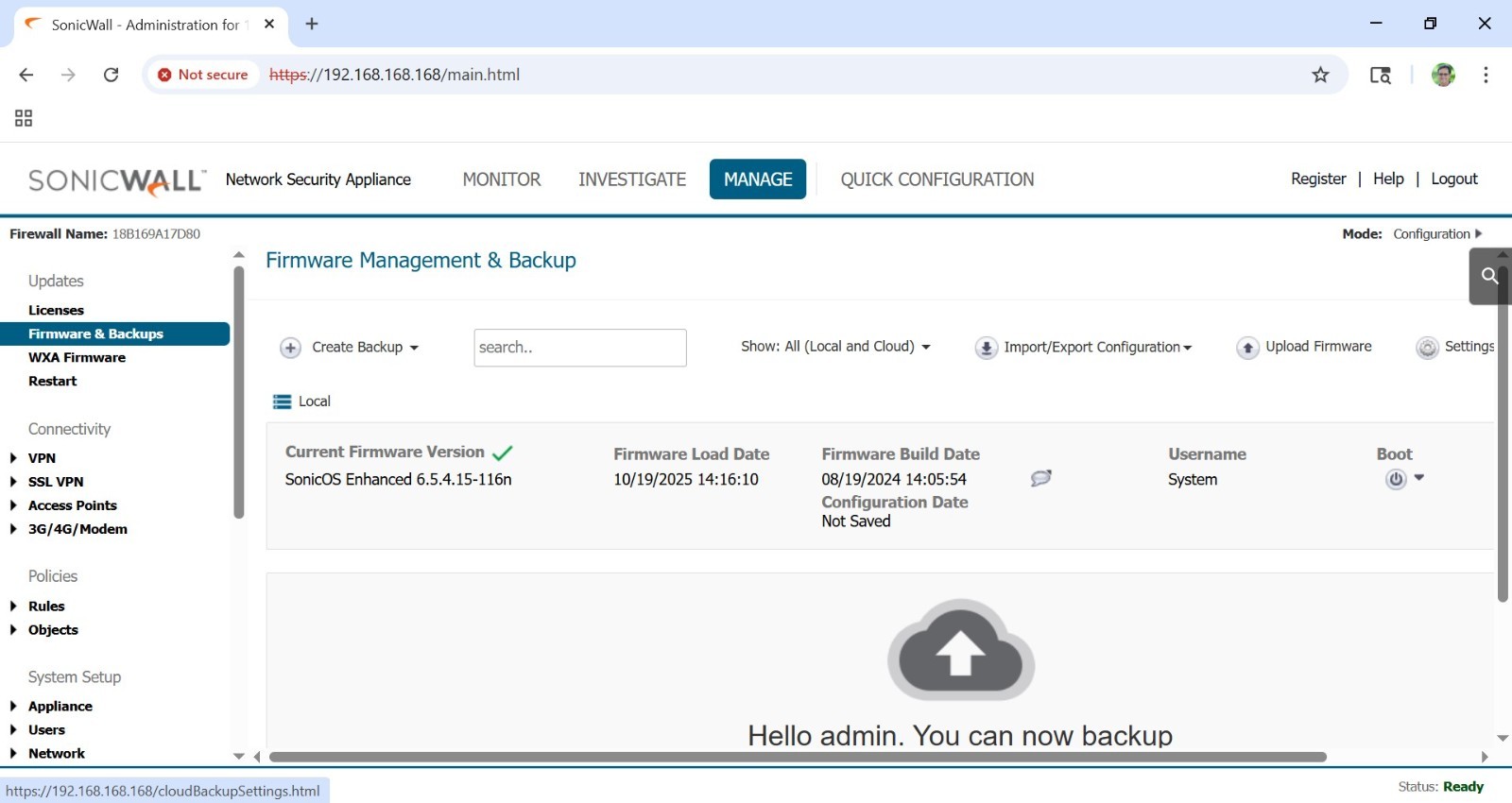
Task: Open Import/Export Configuration dropdown
Action: pyautogui.click(x=1098, y=347)
